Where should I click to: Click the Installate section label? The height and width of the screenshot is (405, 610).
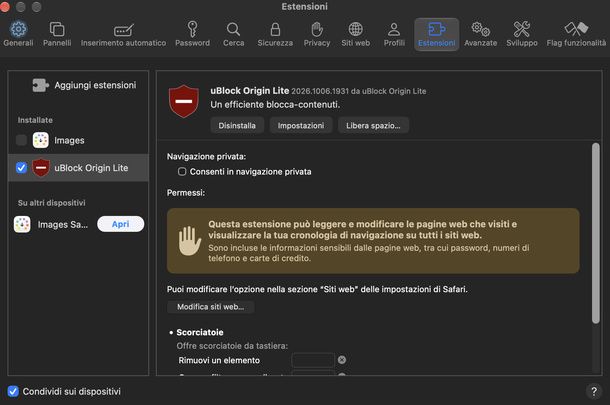pyautogui.click(x=35, y=120)
